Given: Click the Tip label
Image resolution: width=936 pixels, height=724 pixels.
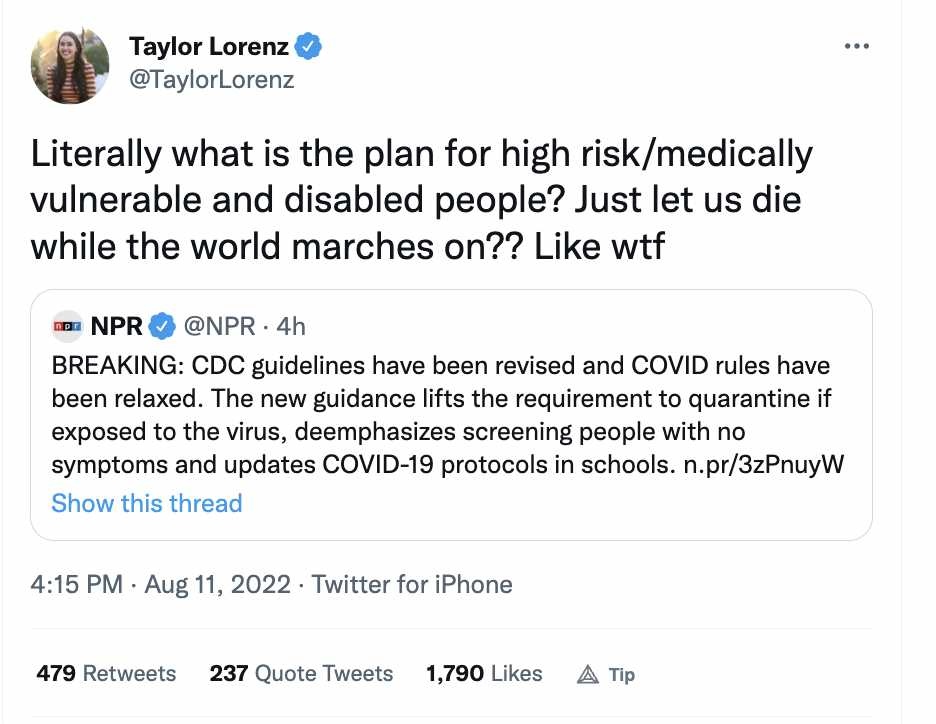Looking at the screenshot, I should (x=621, y=674).
